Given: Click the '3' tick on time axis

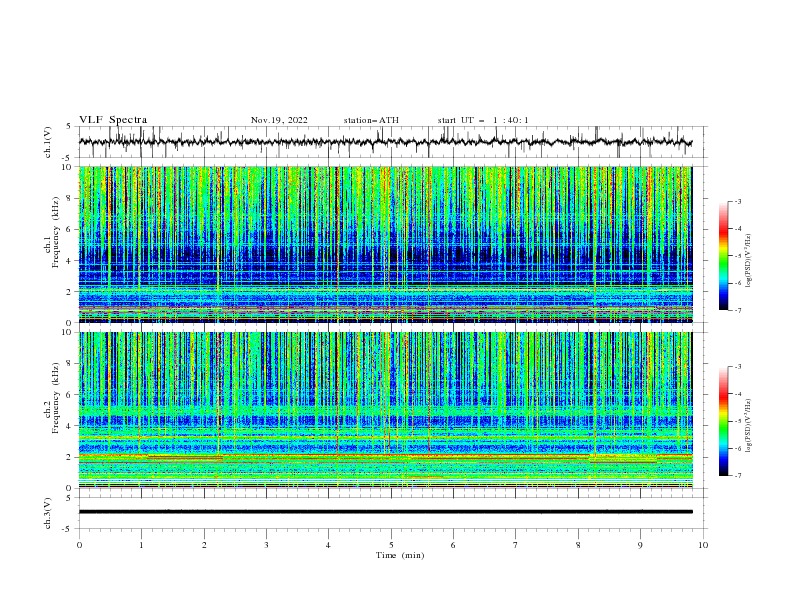Looking at the screenshot, I should (x=266, y=545).
